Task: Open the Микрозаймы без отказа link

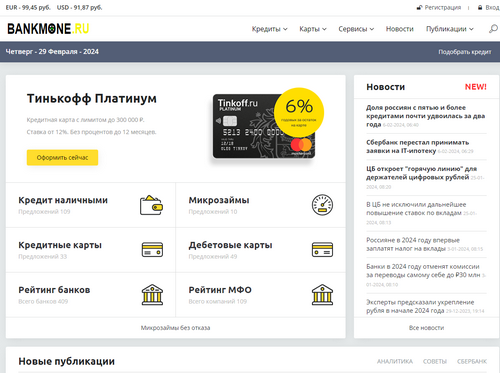Action: tap(175, 328)
